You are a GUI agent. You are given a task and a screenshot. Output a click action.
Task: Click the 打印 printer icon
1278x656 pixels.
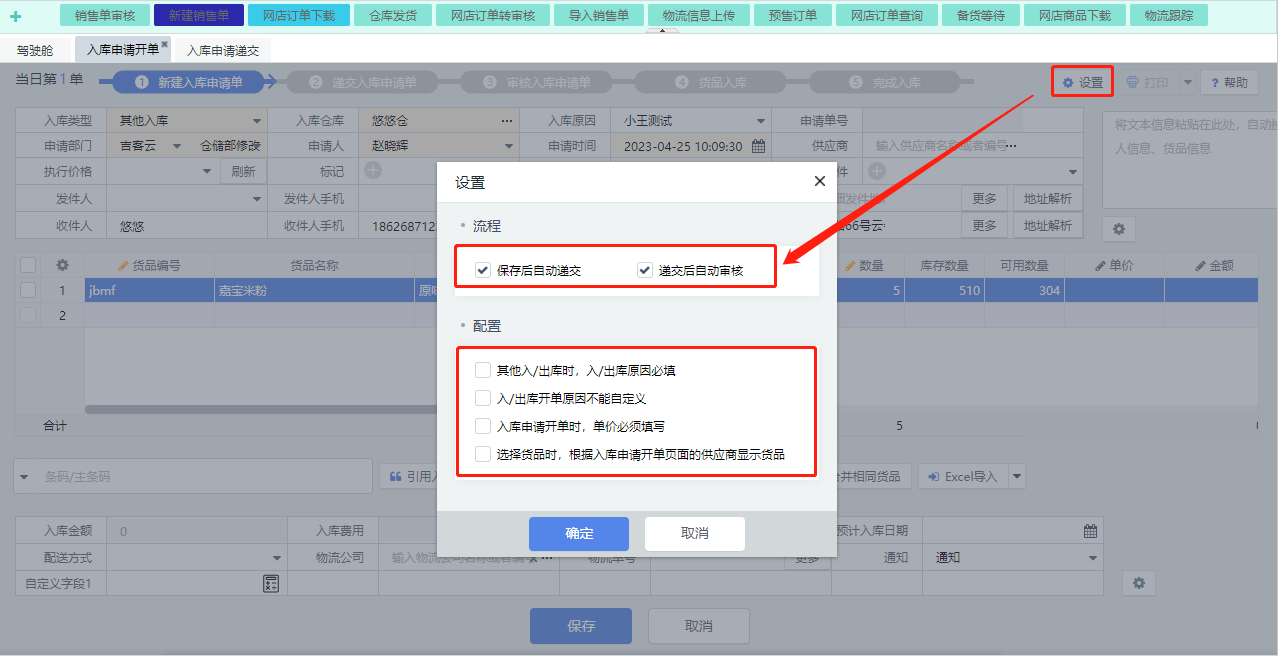[x=1132, y=82]
